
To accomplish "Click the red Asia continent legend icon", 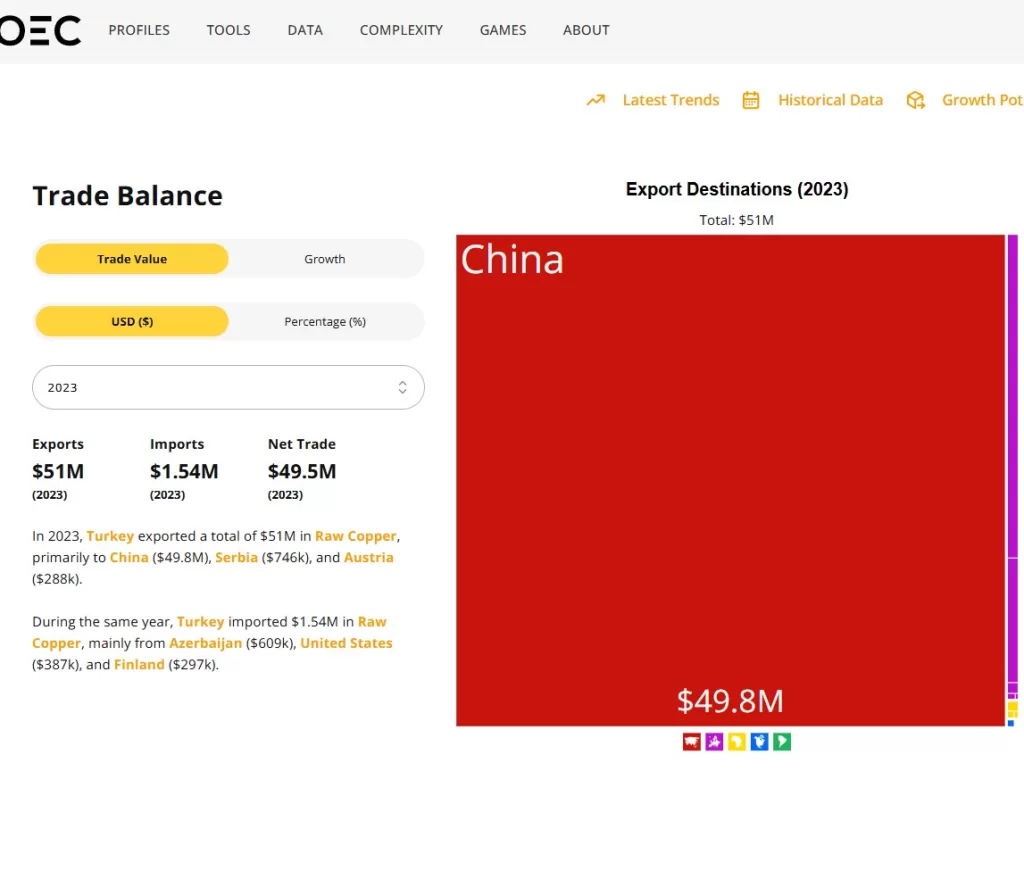I will [691, 742].
